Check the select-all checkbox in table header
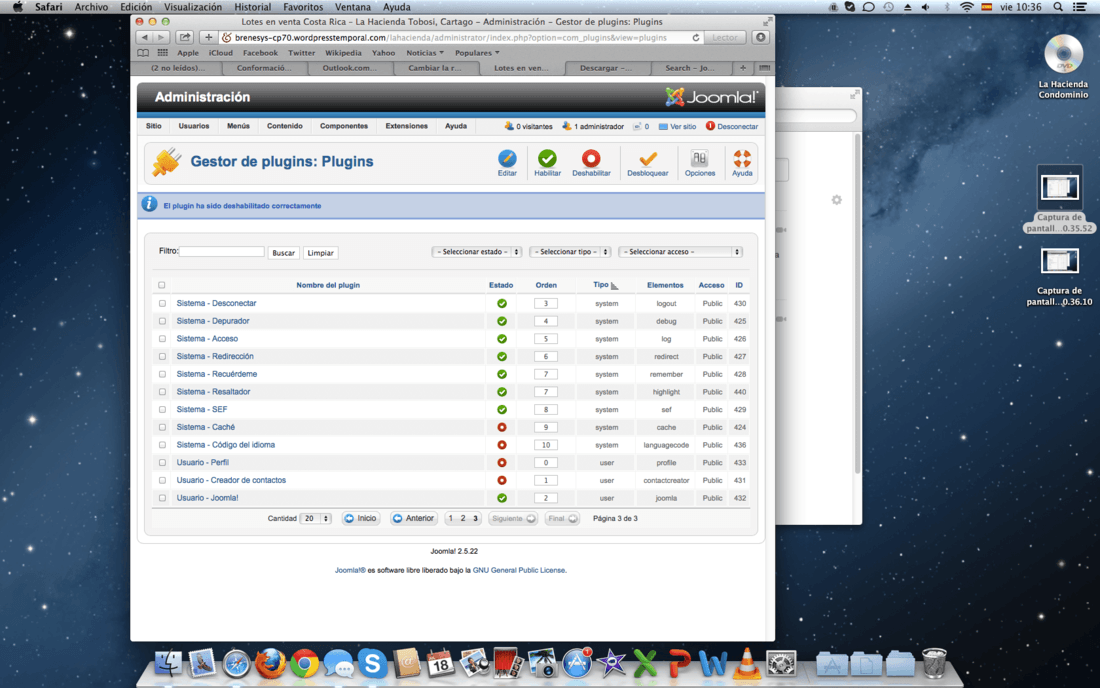This screenshot has width=1100, height=688. pyautogui.click(x=161, y=285)
